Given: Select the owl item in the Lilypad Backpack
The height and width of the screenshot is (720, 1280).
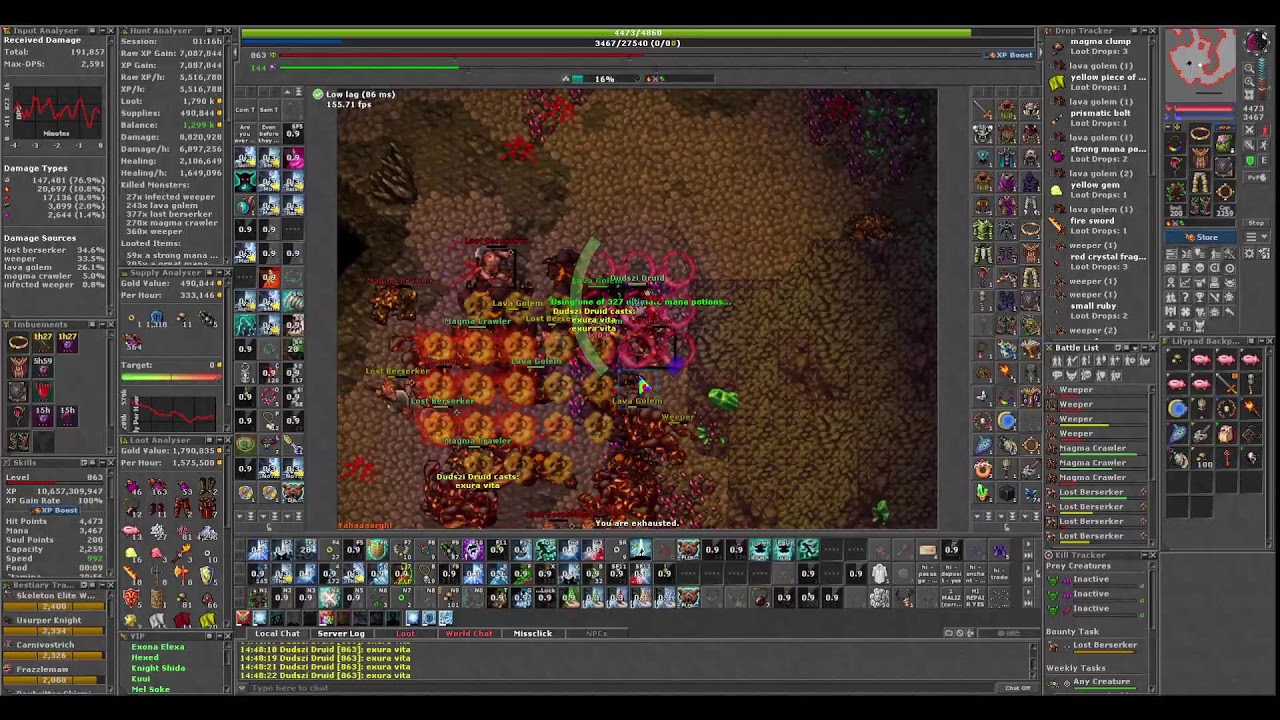Looking at the screenshot, I should tap(1226, 433).
